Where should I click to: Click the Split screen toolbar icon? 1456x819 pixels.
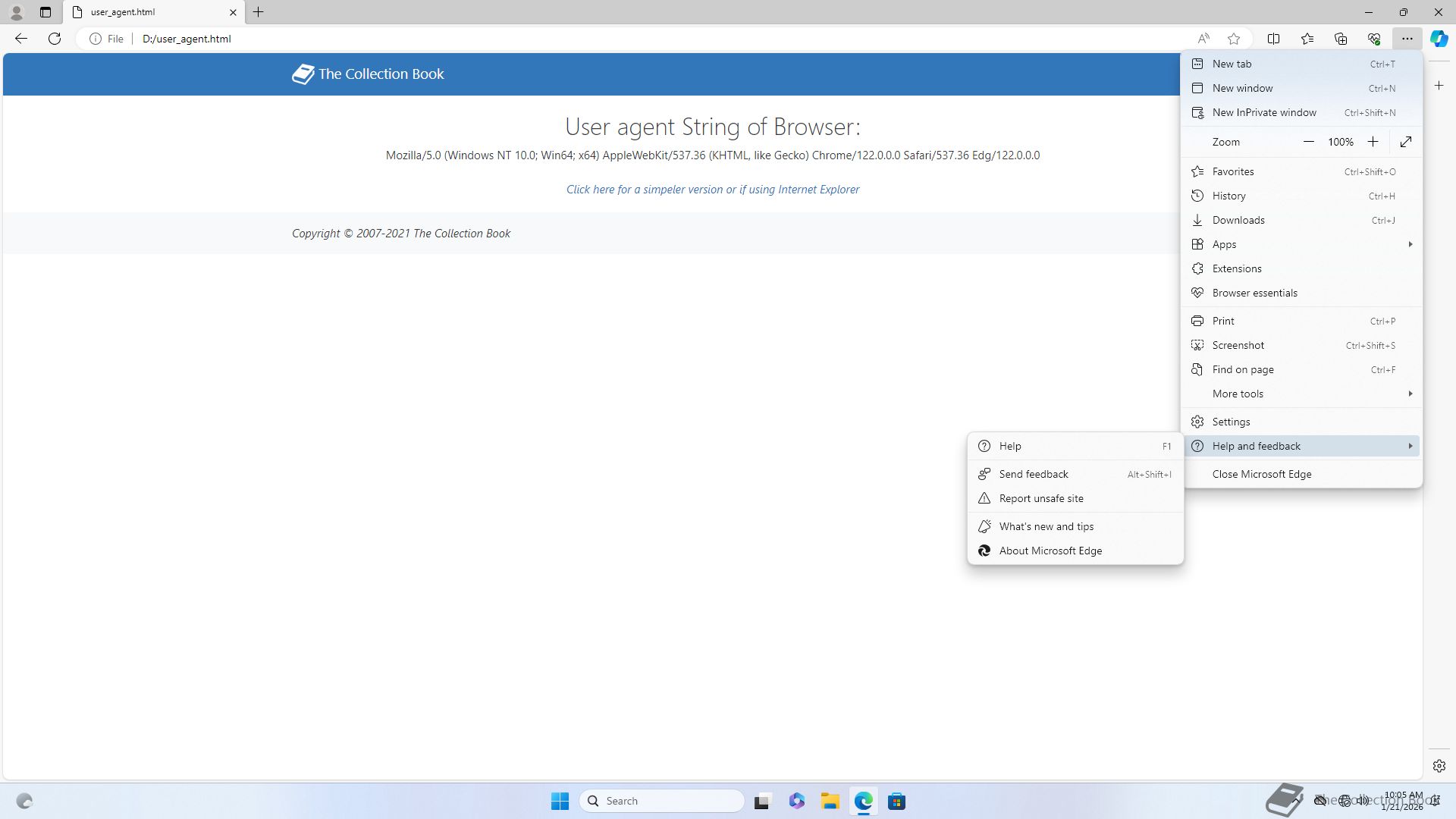(1274, 39)
